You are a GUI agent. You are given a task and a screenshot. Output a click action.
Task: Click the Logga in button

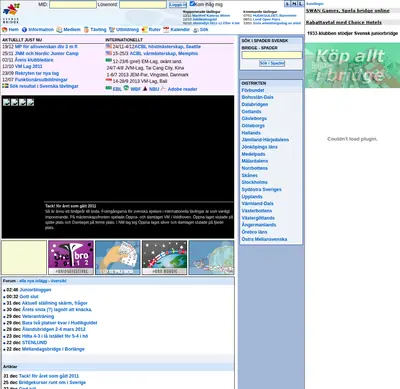178,5
